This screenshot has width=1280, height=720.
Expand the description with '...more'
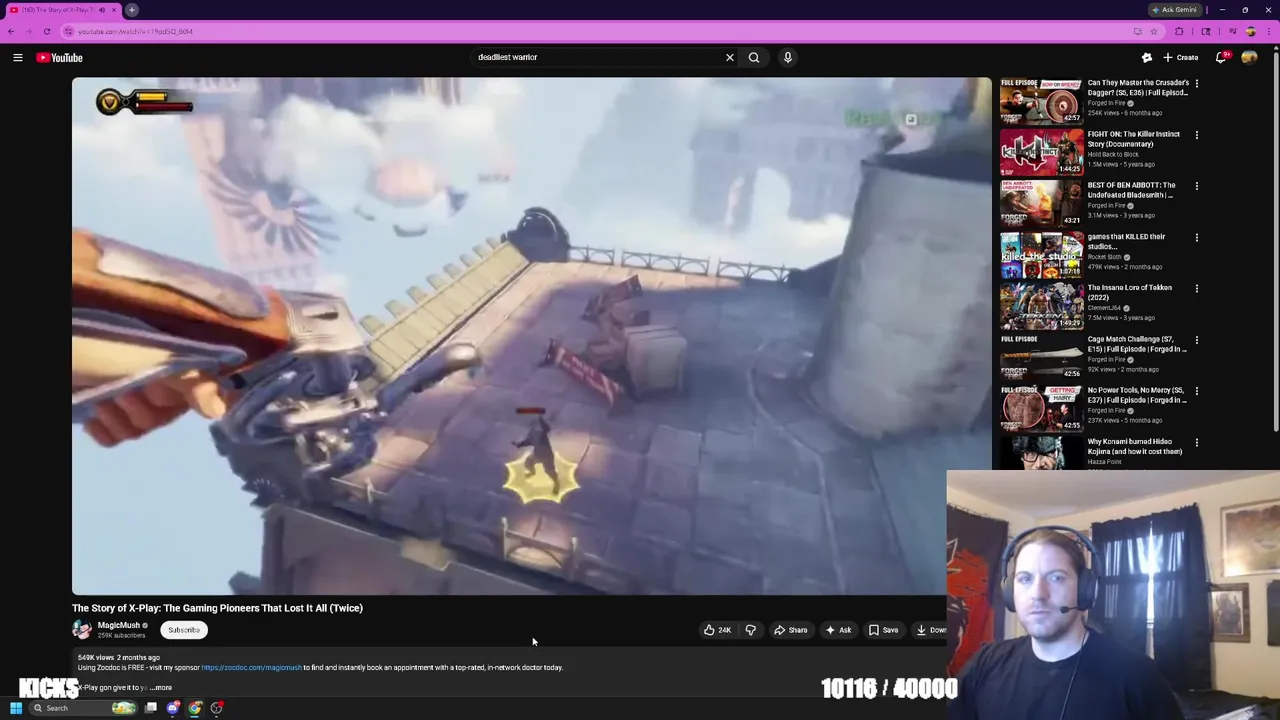(x=162, y=687)
